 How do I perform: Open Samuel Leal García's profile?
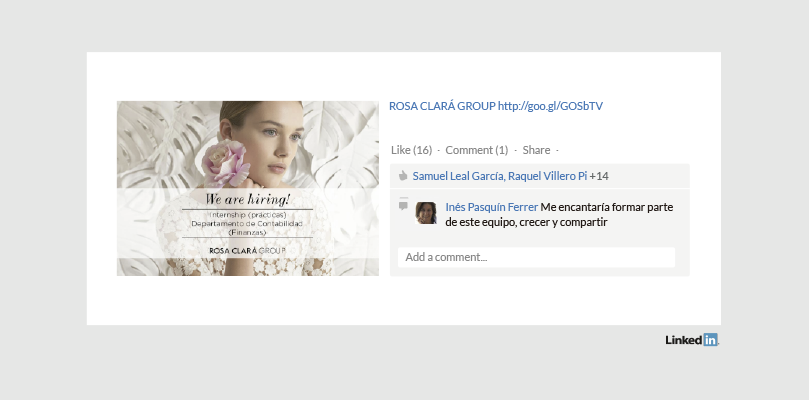pyautogui.click(x=458, y=176)
